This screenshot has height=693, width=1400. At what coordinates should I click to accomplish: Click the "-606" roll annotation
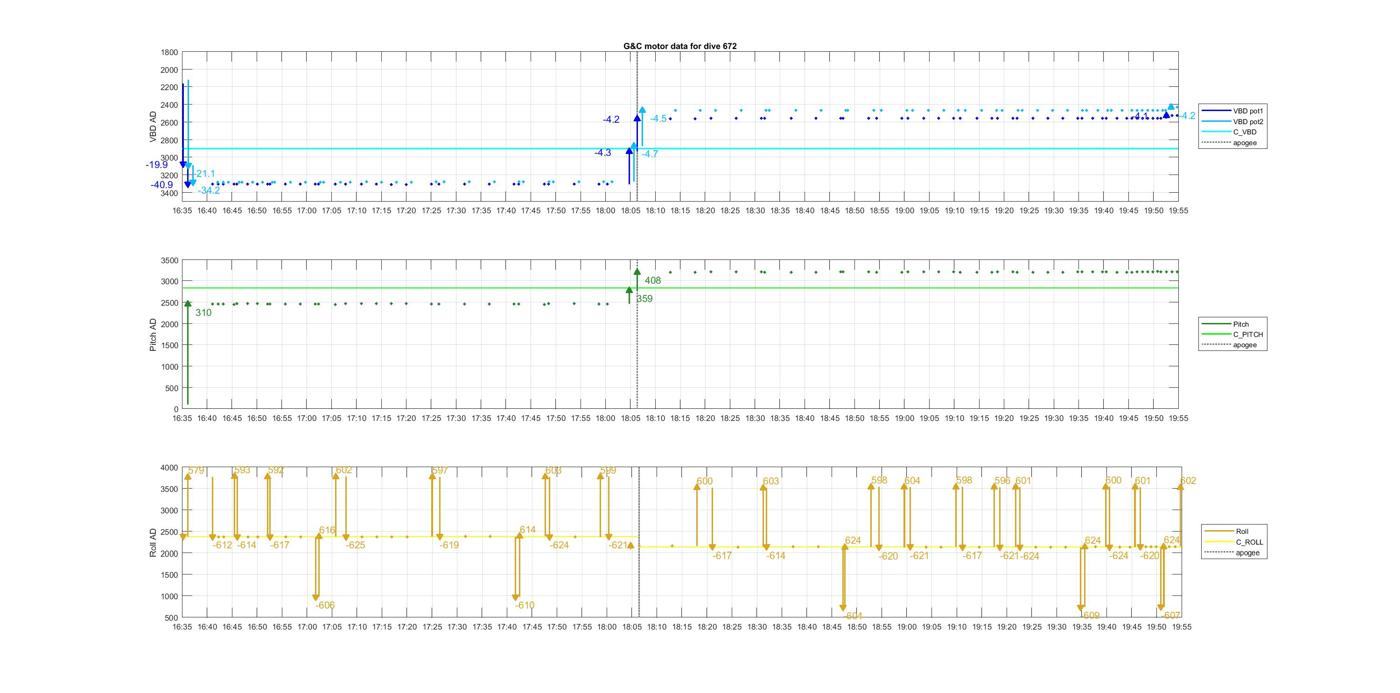click(325, 605)
